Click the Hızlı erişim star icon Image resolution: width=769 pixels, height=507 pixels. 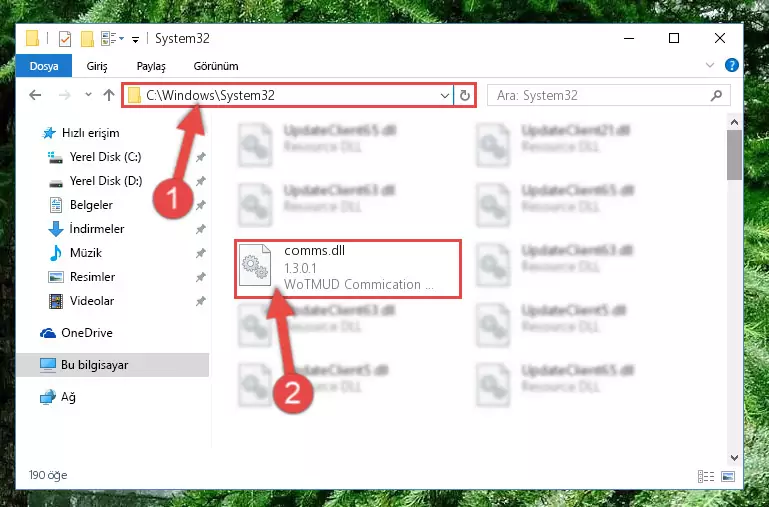click(49, 133)
